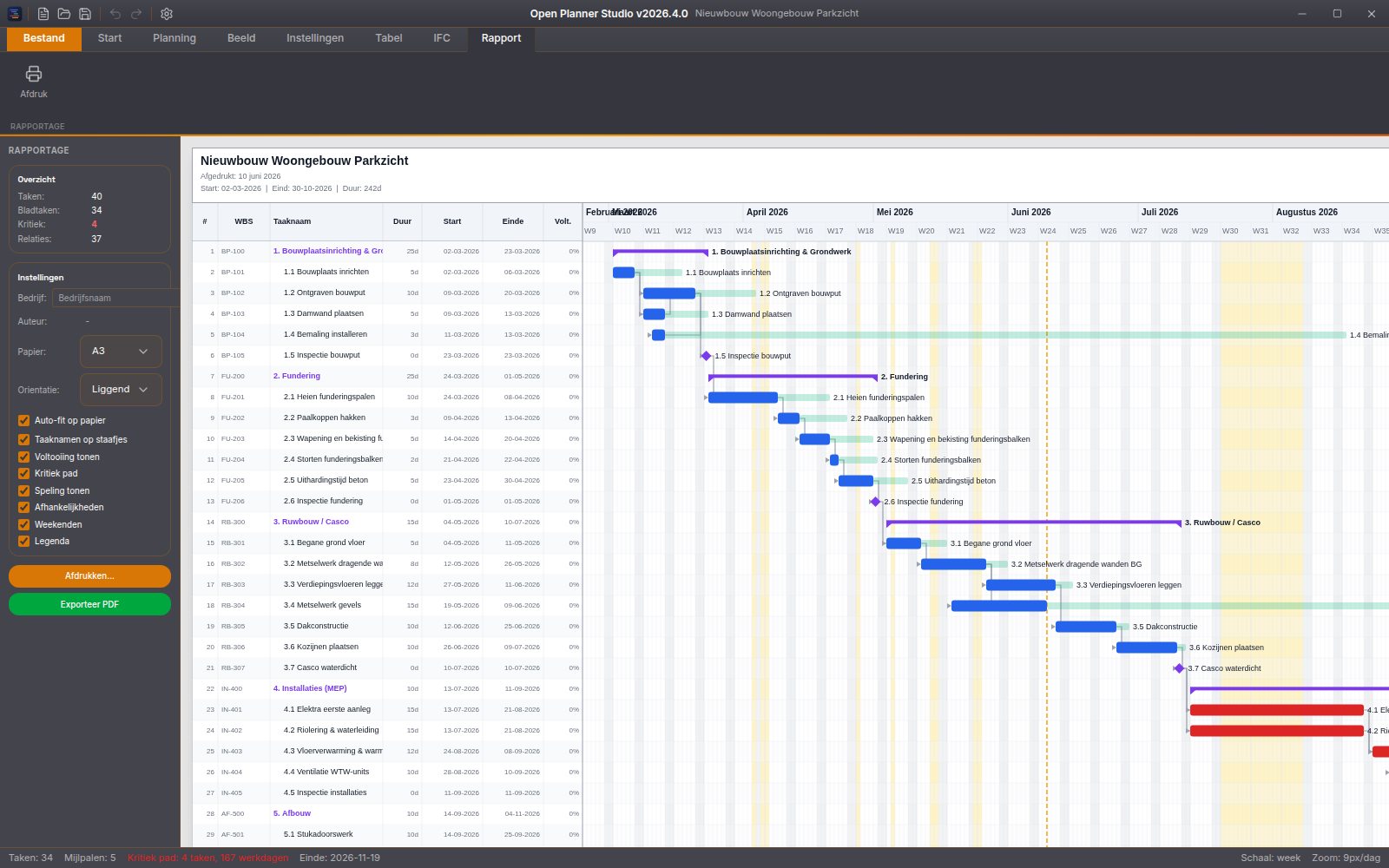Click the save disk icon
Image resolution: width=1389 pixels, height=868 pixels.
(x=85, y=14)
